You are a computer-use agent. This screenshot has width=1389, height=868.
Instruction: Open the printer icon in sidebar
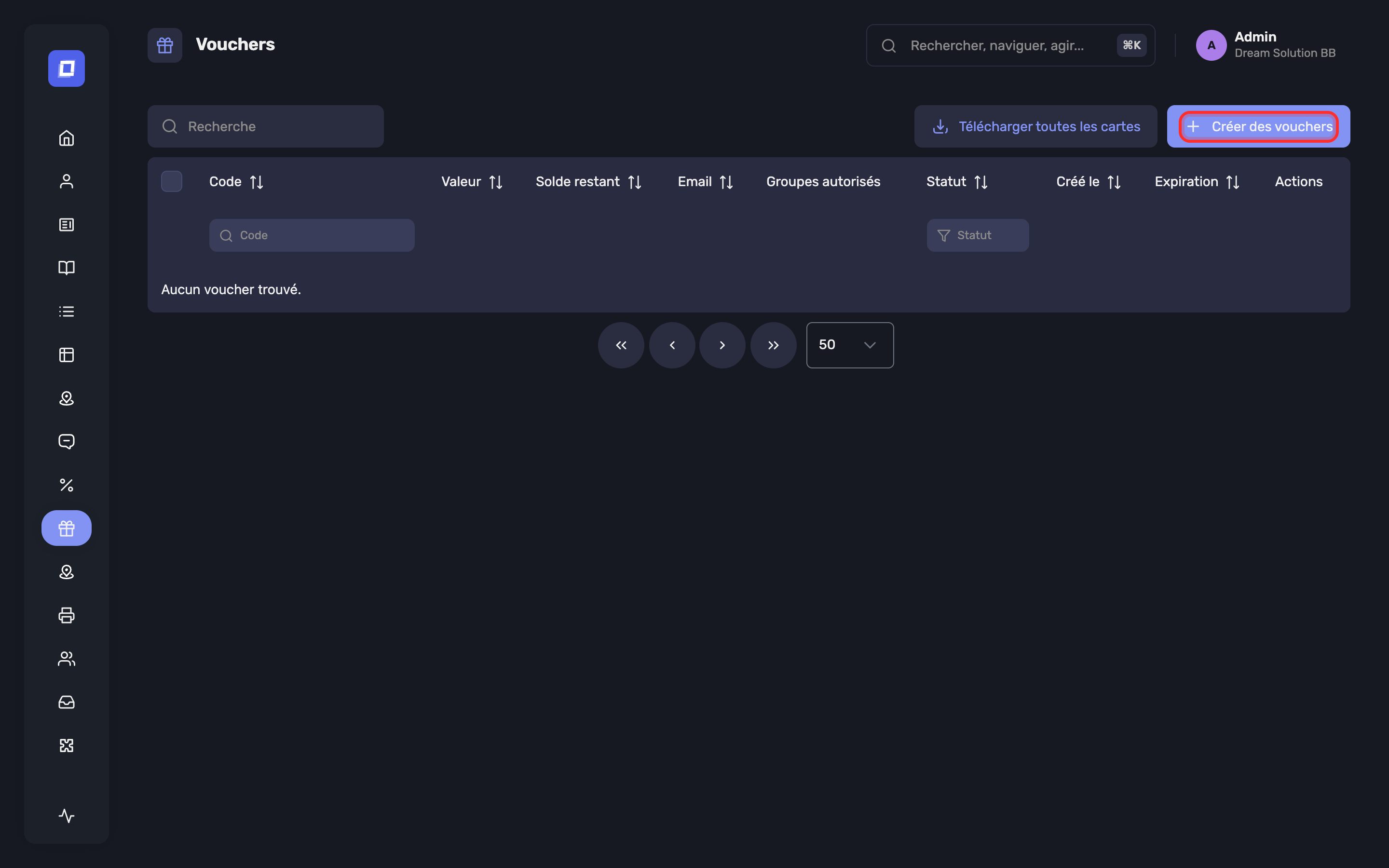67,615
